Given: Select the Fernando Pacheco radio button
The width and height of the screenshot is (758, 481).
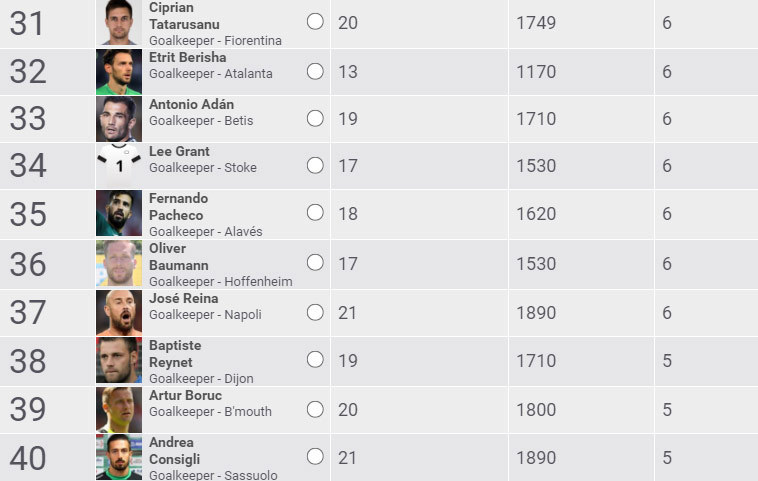Looking at the screenshot, I should 315,212.
